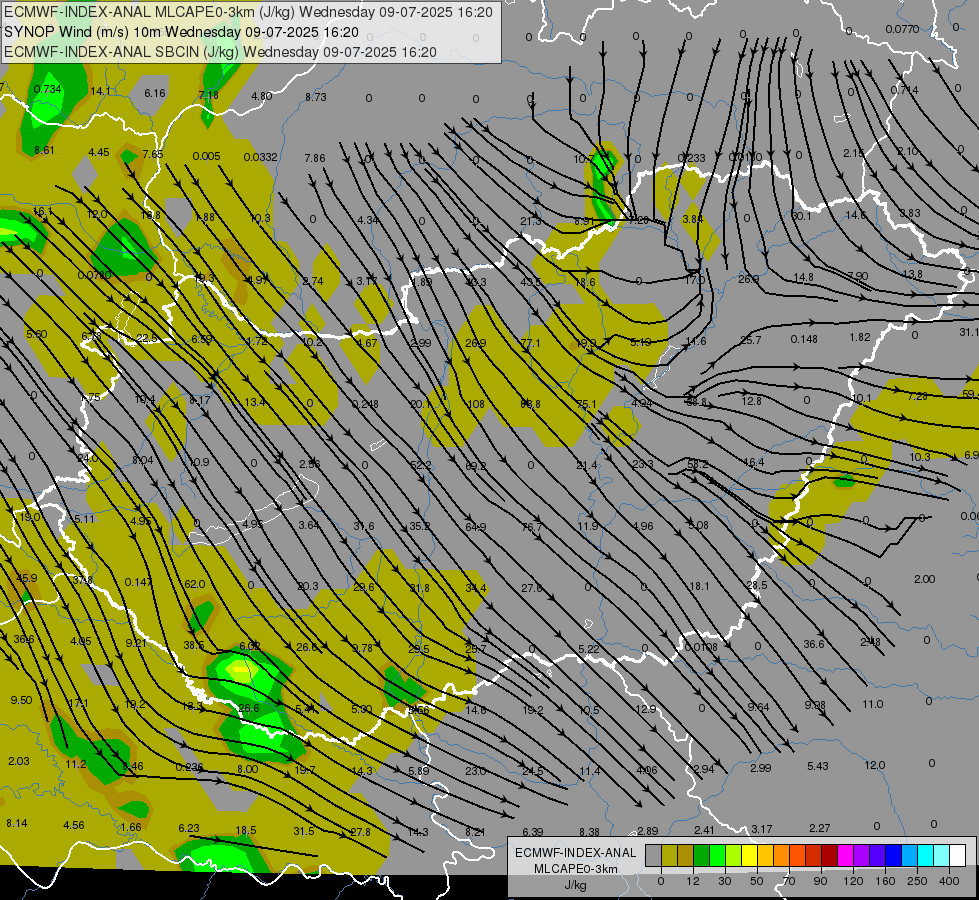Click the map value 8.73
Viewport: 979px width, 900px height.
click(x=316, y=97)
